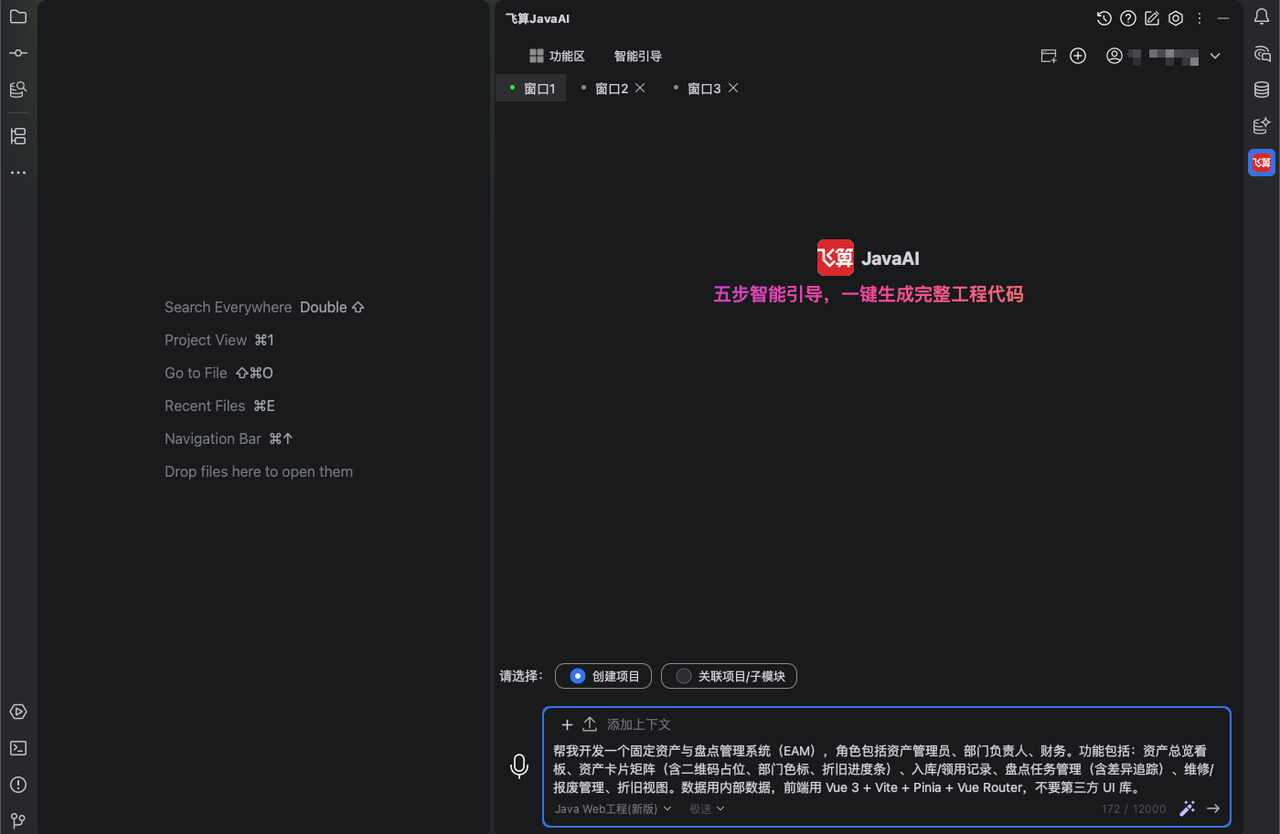Open panel options vertical dots menu

coord(1200,18)
